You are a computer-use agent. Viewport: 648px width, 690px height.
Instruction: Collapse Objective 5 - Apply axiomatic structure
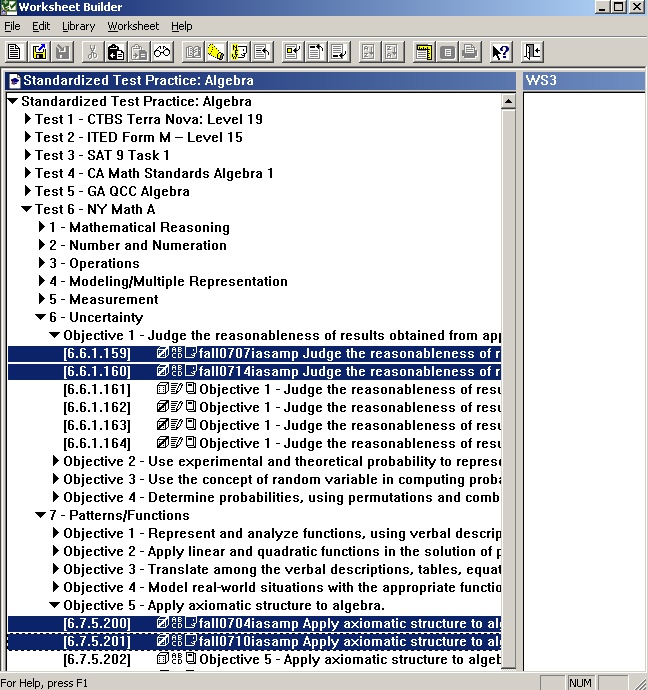(55, 606)
